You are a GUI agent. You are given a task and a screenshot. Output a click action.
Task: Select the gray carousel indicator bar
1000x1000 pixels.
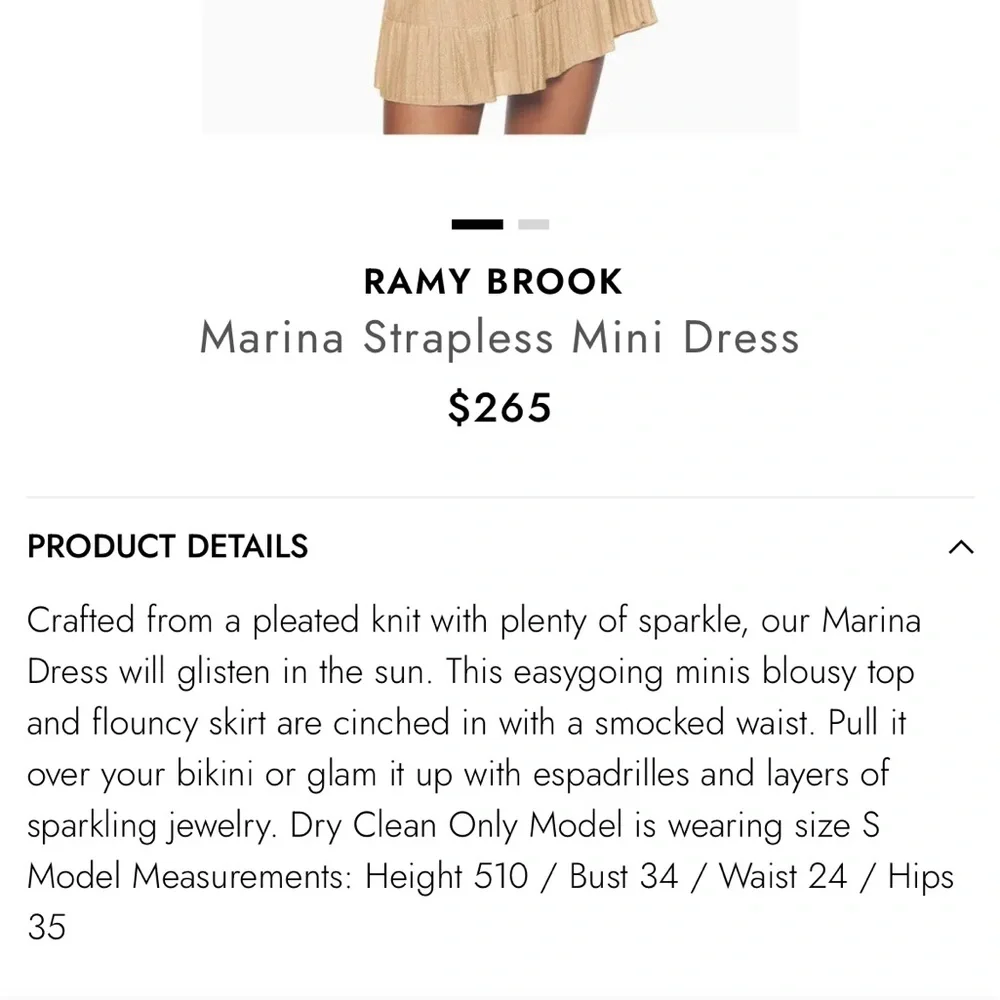click(x=533, y=223)
